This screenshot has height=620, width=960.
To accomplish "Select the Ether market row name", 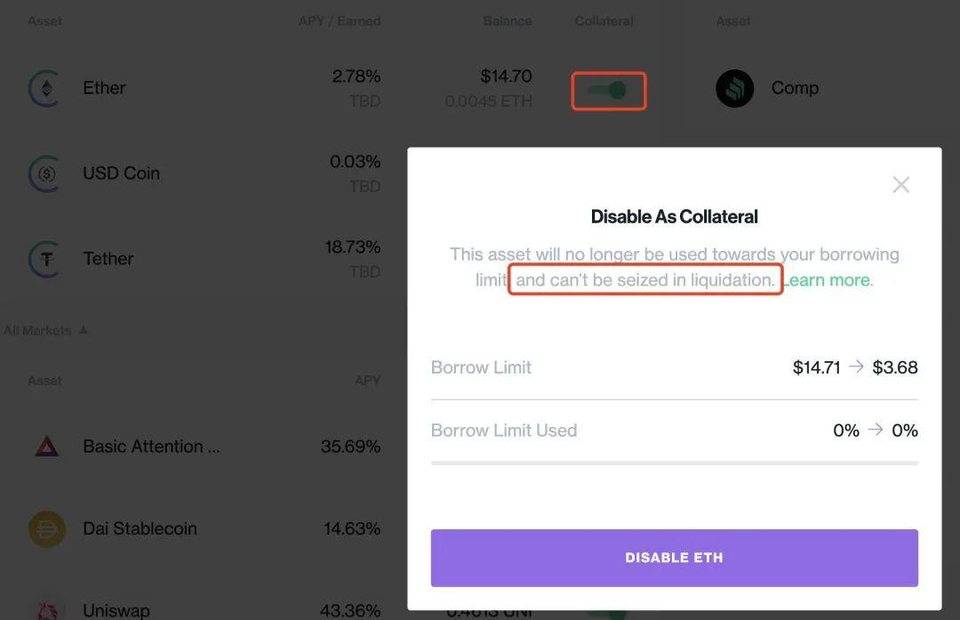I will [x=104, y=88].
